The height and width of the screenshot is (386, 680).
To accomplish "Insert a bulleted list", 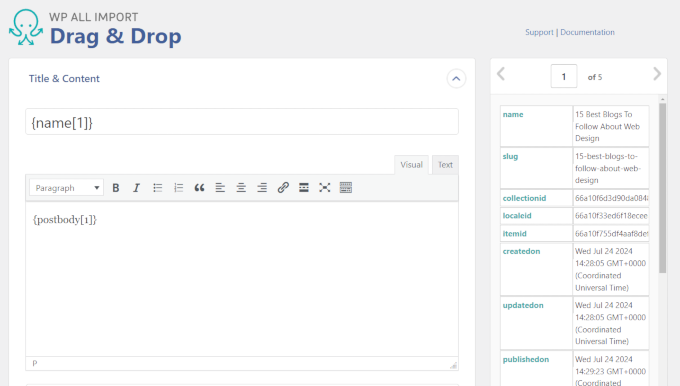I will pyautogui.click(x=157, y=188).
